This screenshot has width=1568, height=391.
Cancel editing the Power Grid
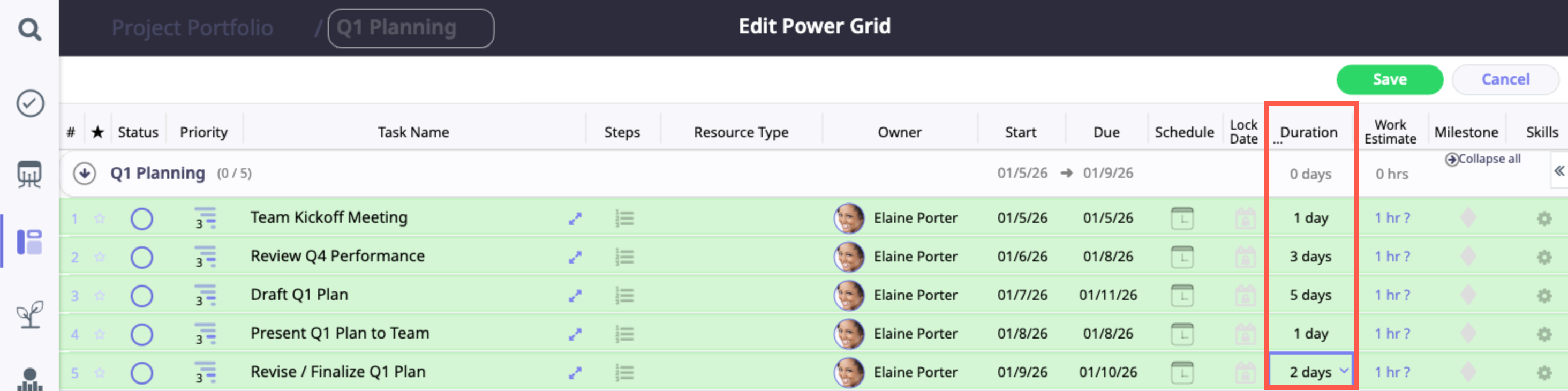coord(1505,79)
